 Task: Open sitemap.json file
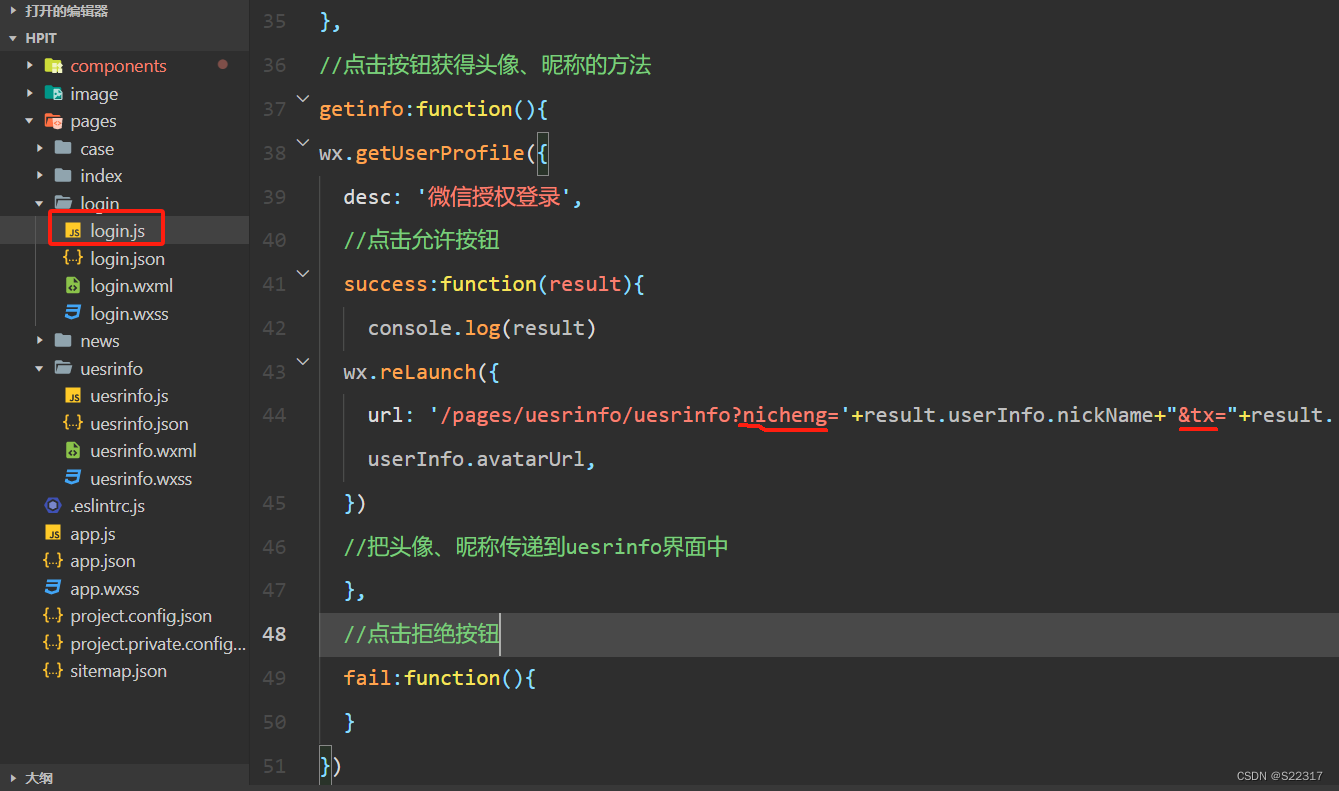118,671
